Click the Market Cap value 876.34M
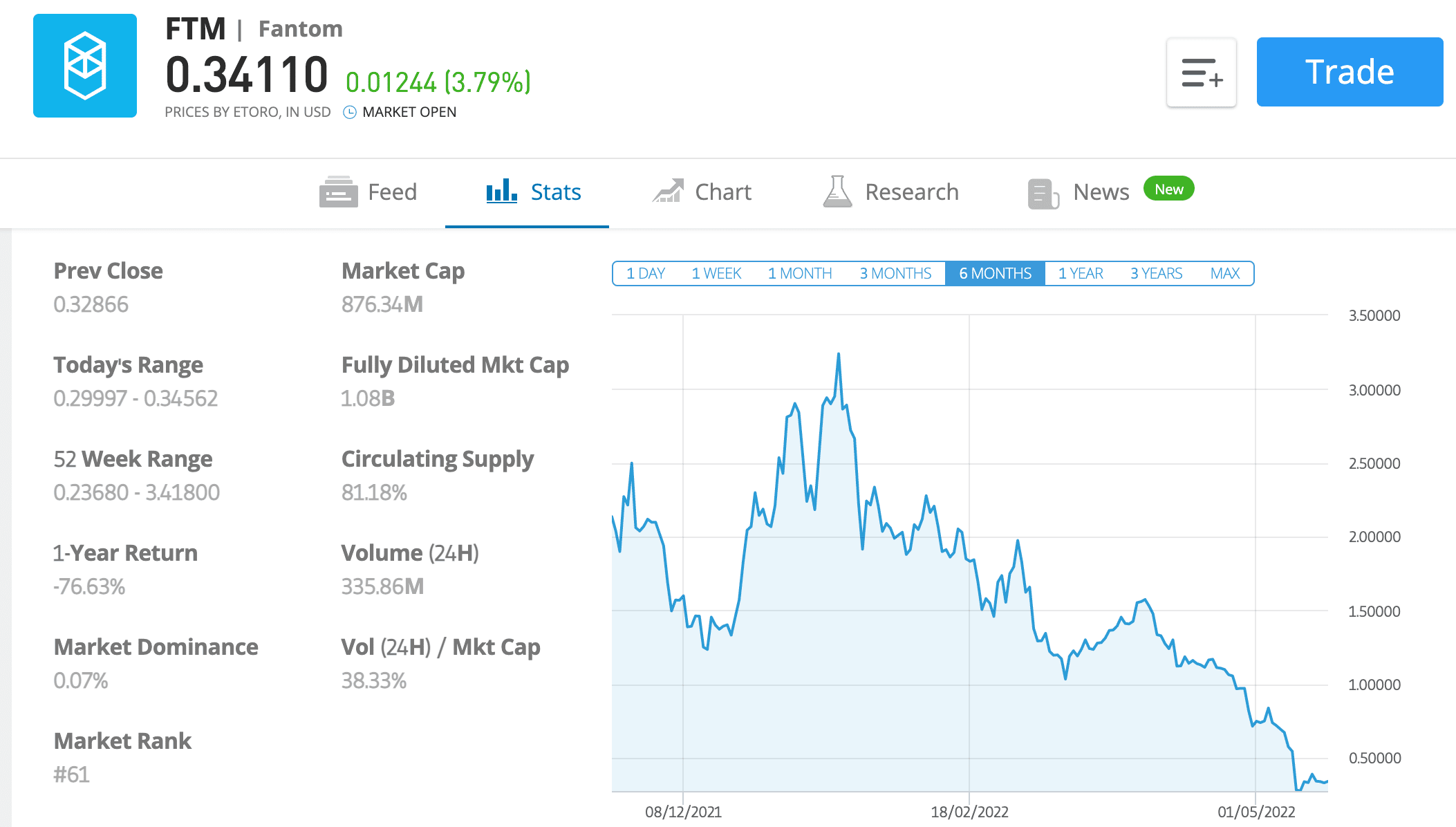The width and height of the screenshot is (1456, 827). click(382, 304)
